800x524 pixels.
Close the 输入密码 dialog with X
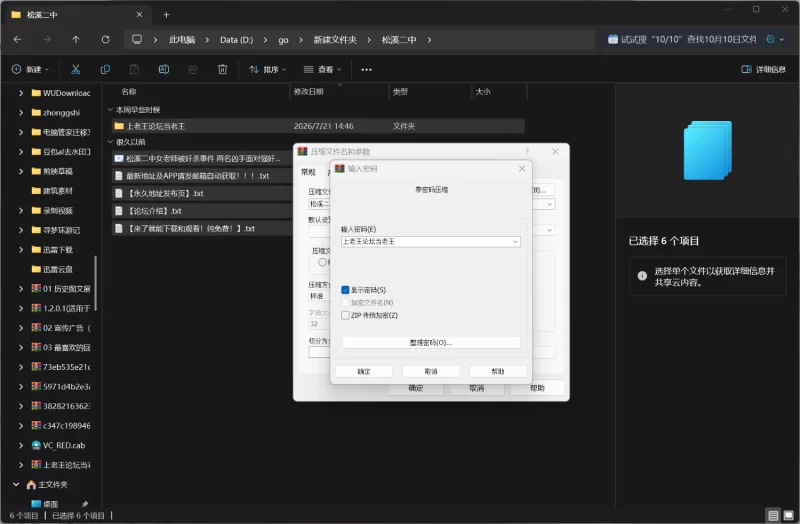point(521,168)
